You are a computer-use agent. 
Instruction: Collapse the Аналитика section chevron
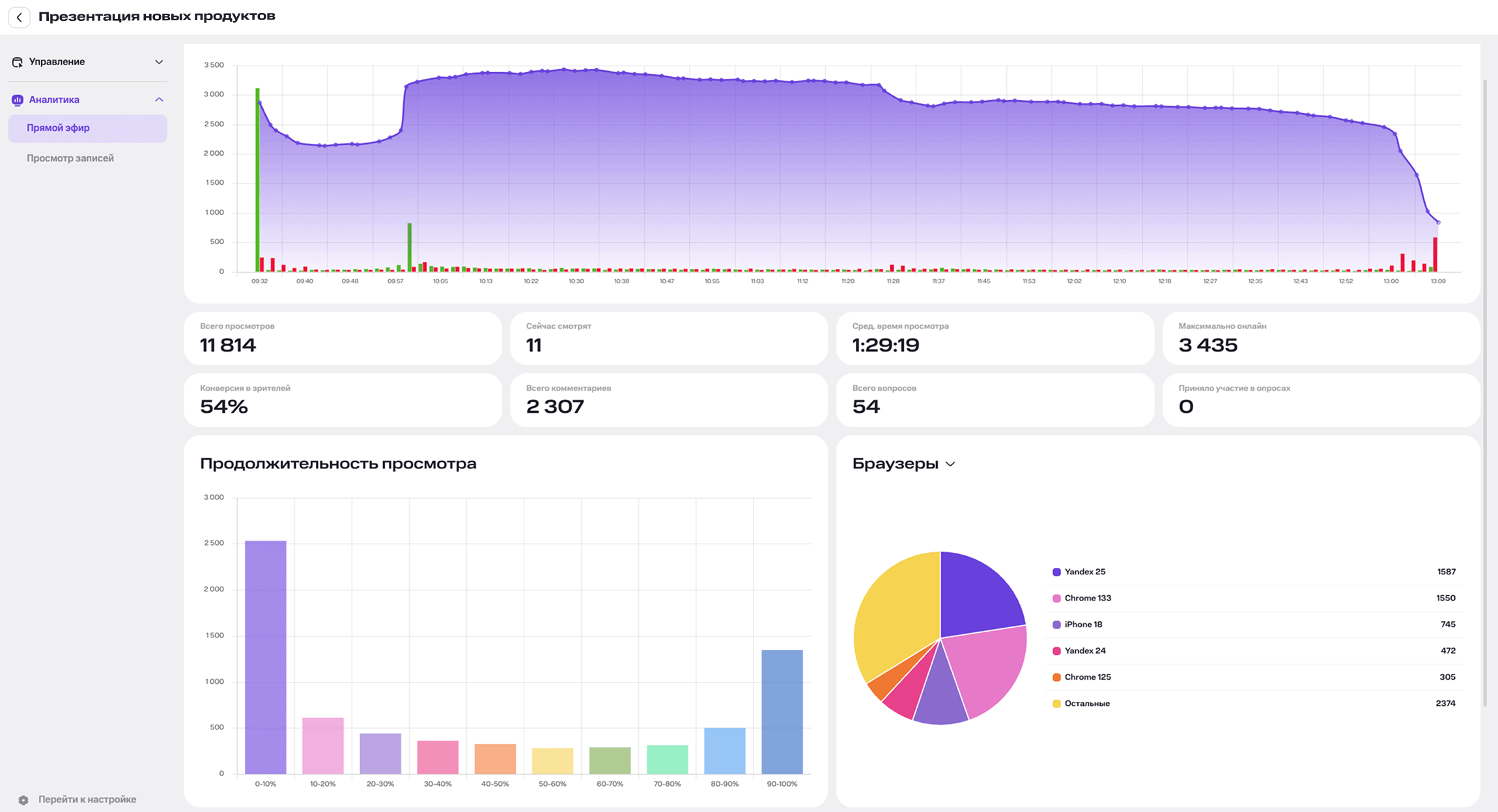tap(158, 100)
